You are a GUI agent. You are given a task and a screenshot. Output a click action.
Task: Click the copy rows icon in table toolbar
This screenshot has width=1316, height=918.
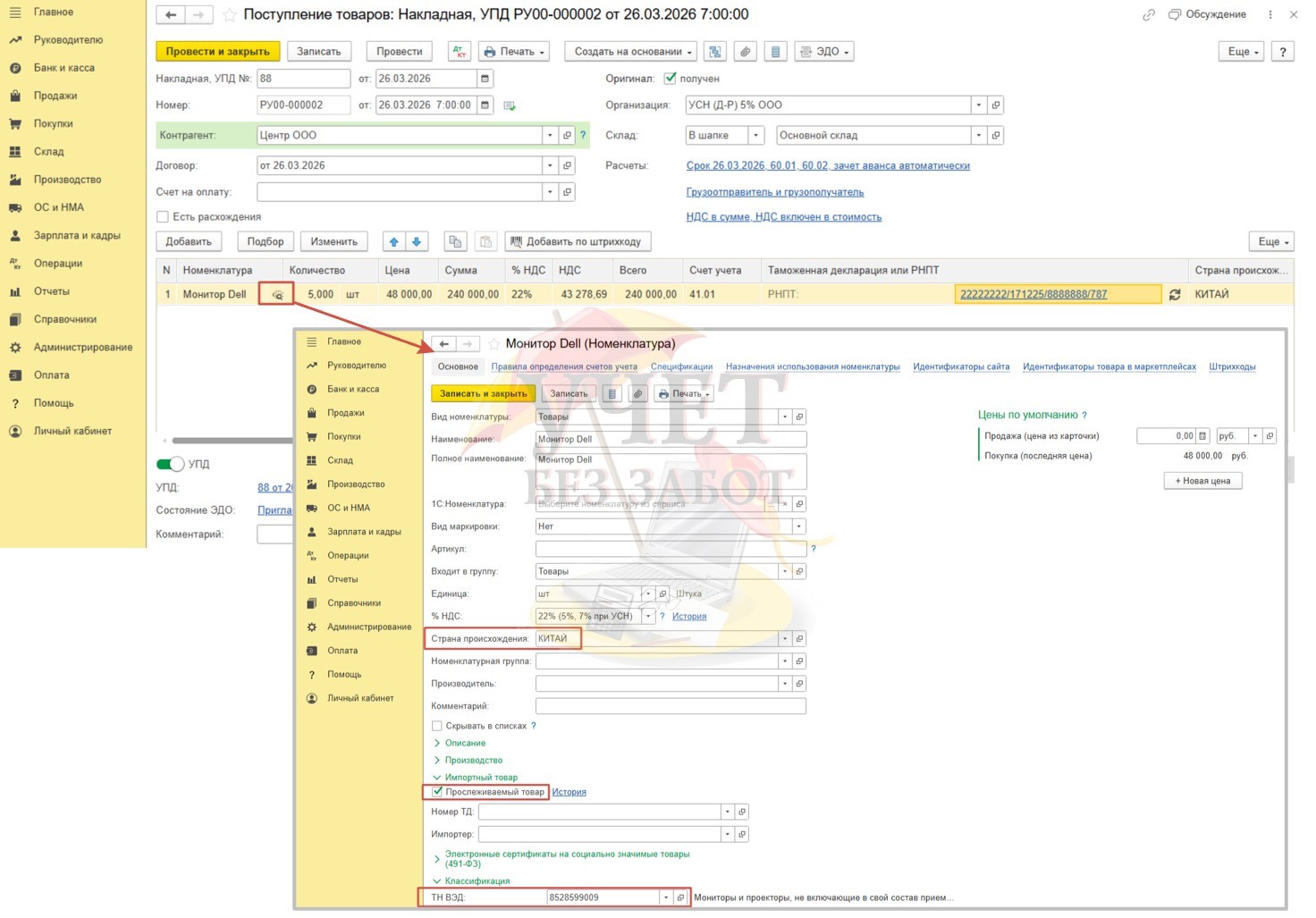455,241
